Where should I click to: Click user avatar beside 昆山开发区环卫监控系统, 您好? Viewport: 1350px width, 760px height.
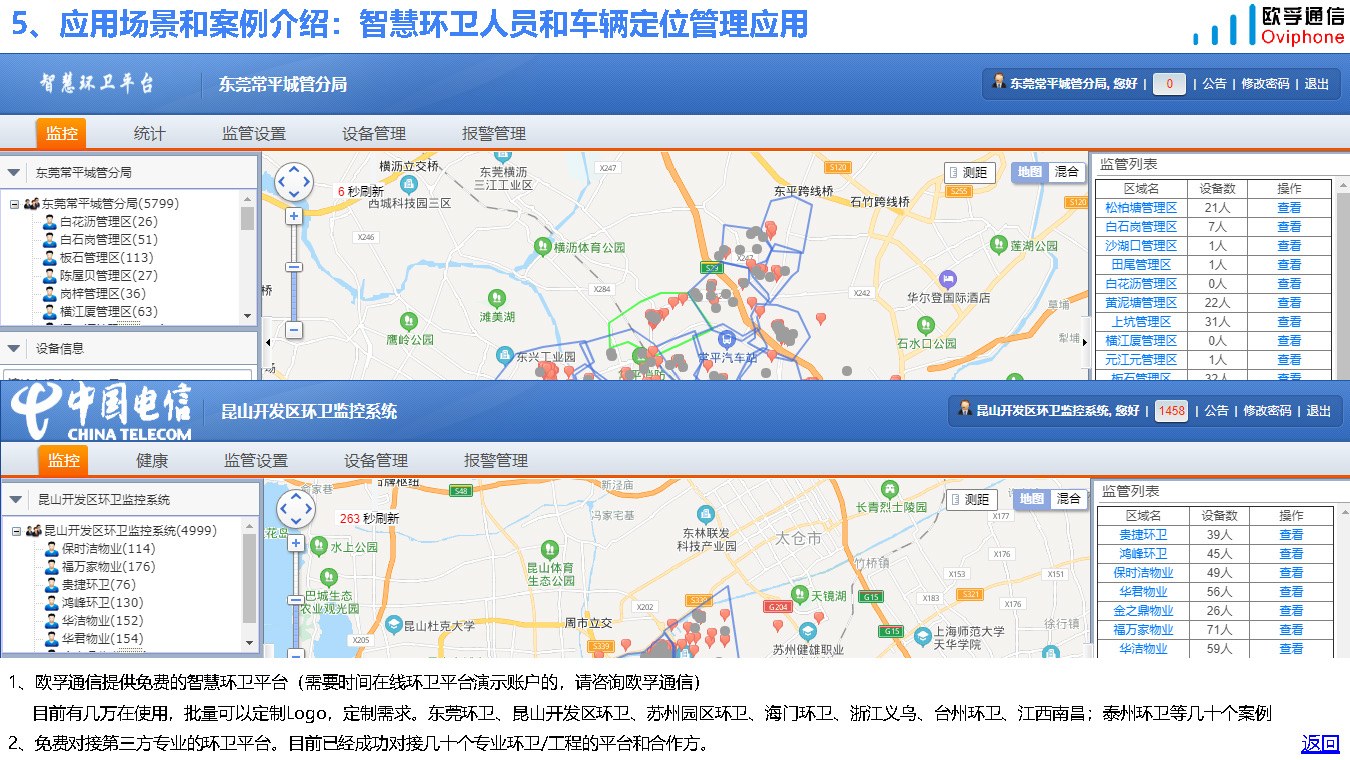tap(965, 409)
